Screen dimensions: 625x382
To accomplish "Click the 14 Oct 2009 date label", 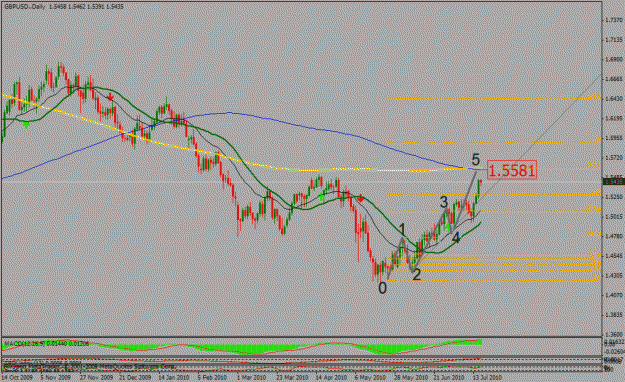I will tap(17, 377).
